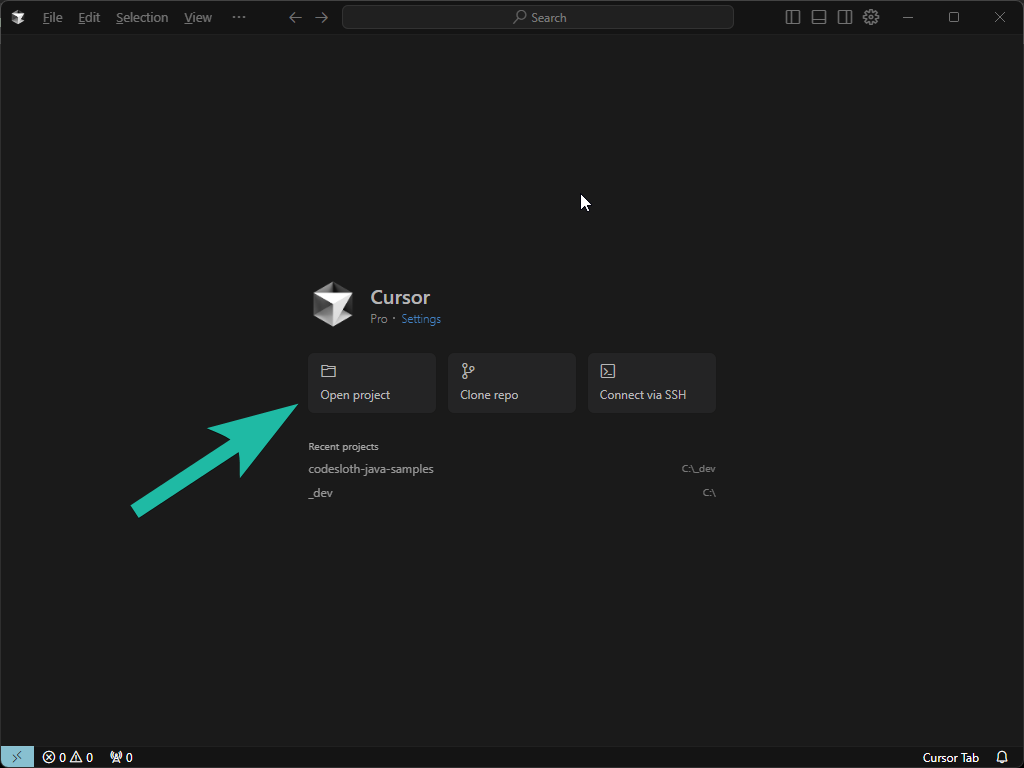This screenshot has width=1024, height=768.
Task: Open the remote window indicator in the status bar
Action: coord(17,757)
